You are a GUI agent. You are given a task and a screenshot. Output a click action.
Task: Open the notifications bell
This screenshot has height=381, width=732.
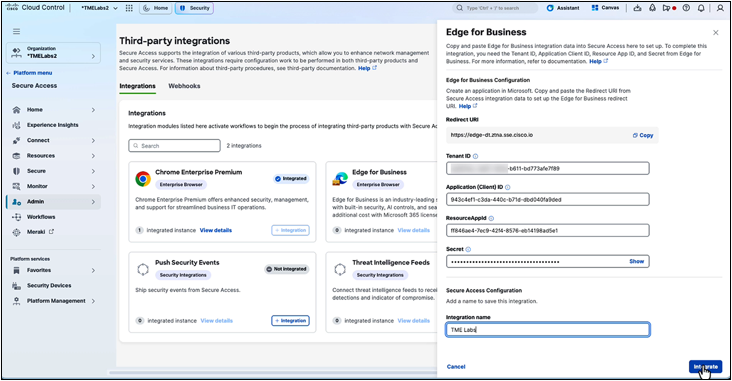point(701,8)
